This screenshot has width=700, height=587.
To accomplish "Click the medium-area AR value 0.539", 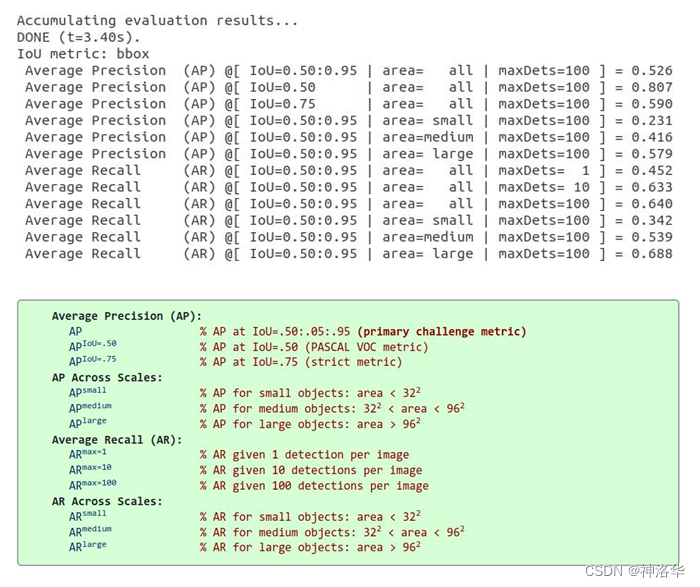I will pyautogui.click(x=652, y=237).
